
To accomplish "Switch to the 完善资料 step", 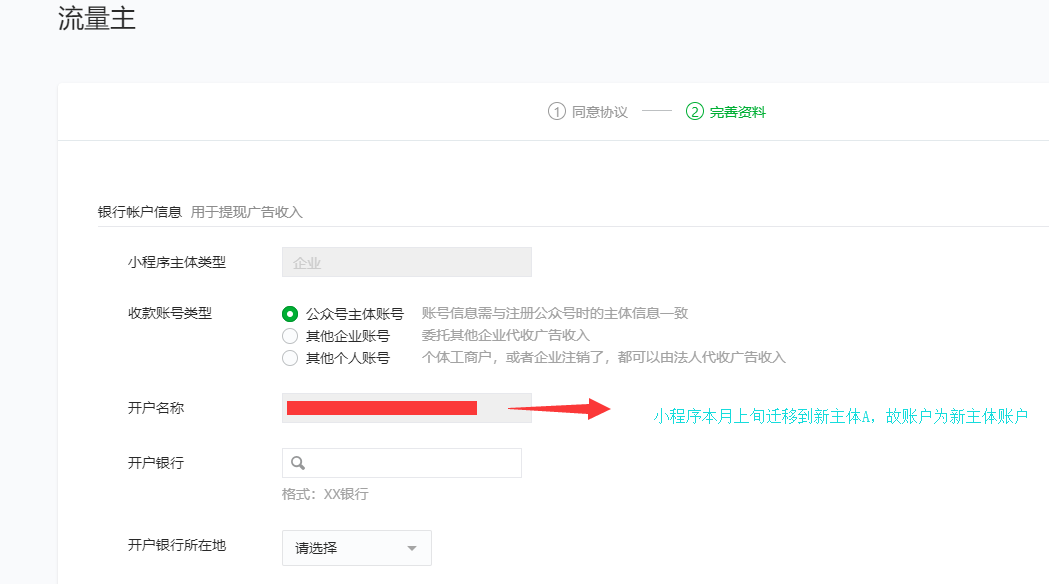I will (737, 112).
